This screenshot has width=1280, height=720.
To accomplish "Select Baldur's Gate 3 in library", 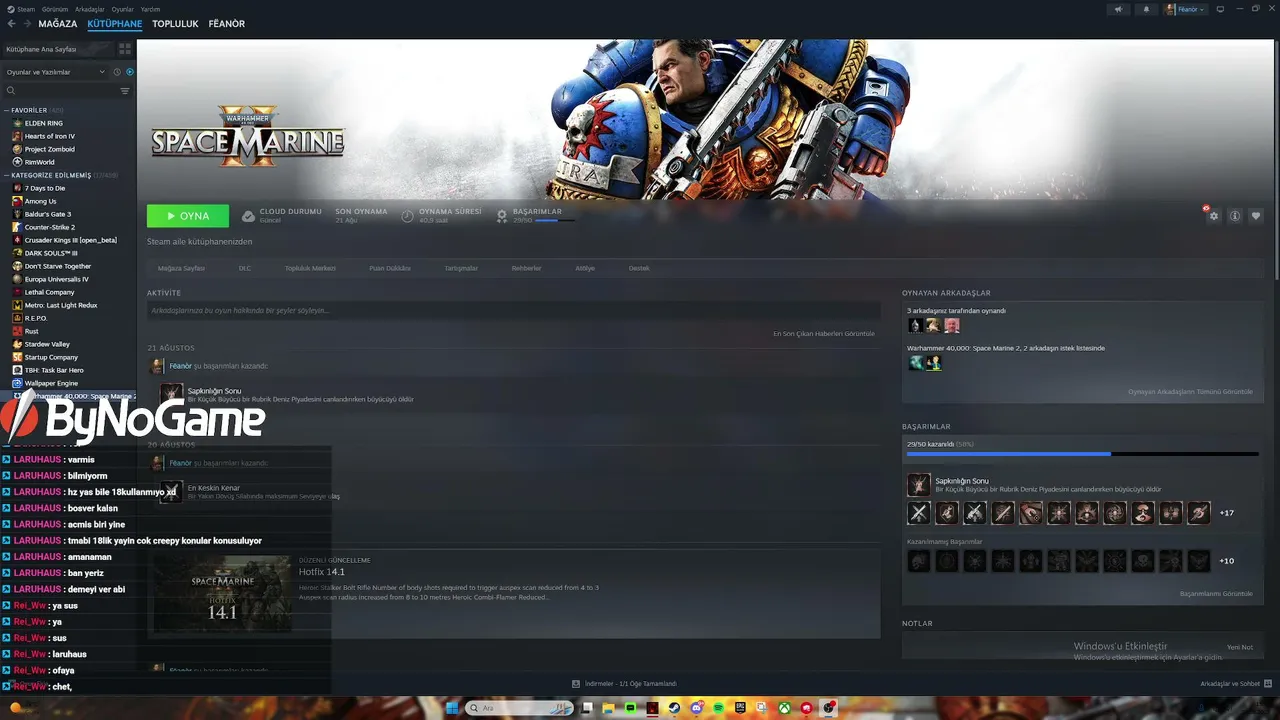I will 48,214.
